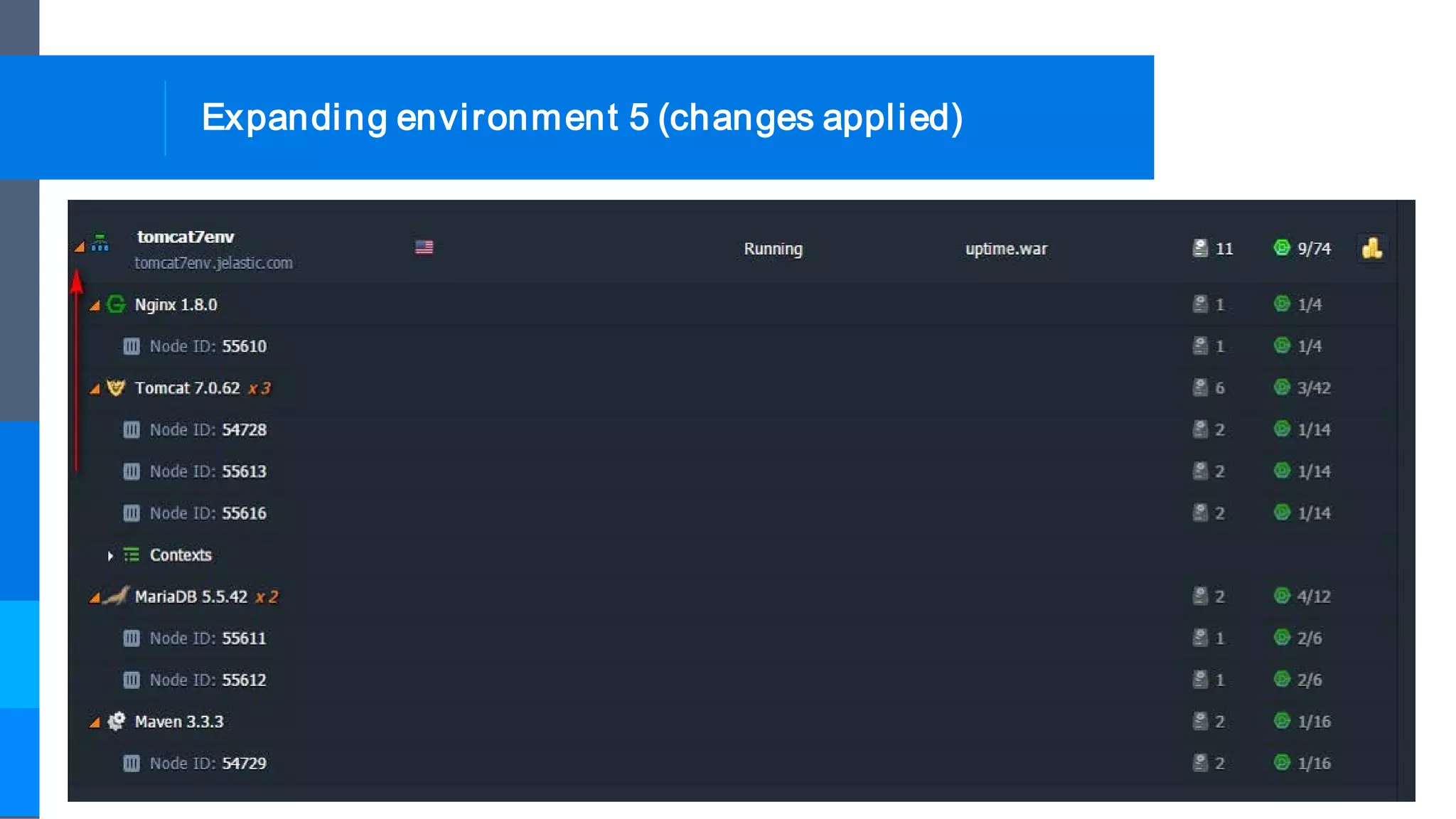The width and height of the screenshot is (1456, 819).
Task: Click disk icon in MariaDB 5.5.42 row
Action: tap(1200, 596)
